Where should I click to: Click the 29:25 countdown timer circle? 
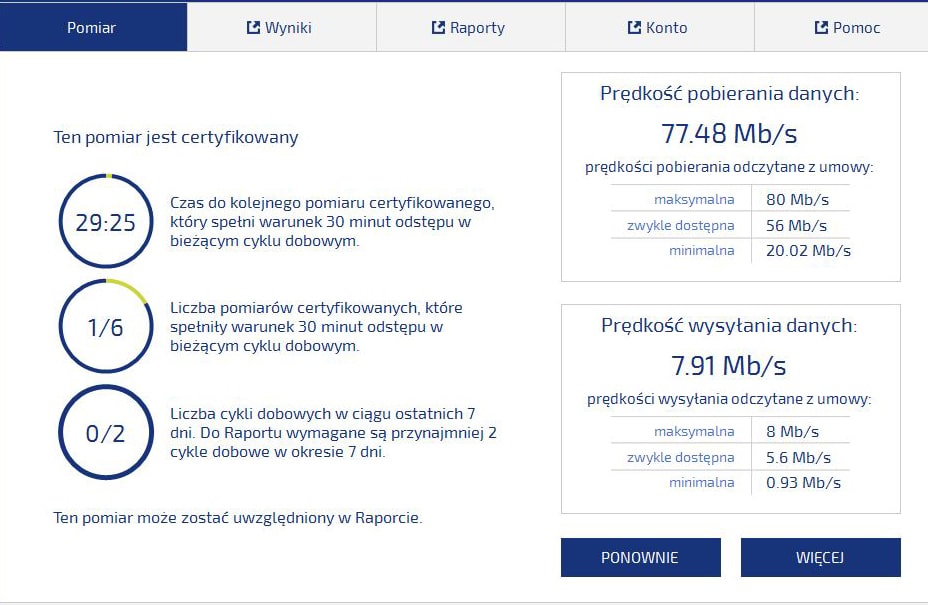[106, 221]
